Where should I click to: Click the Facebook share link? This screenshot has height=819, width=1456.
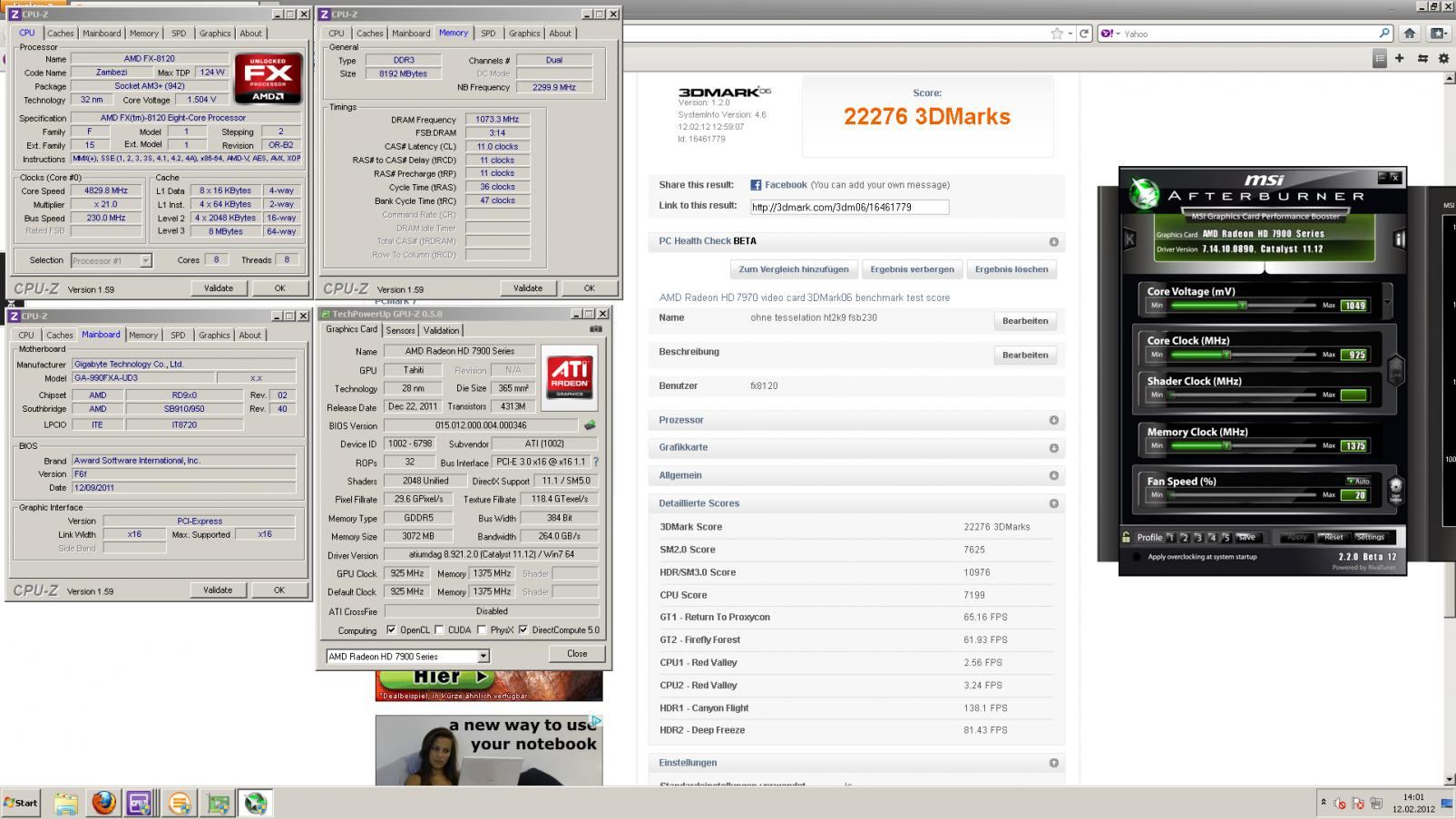click(786, 185)
